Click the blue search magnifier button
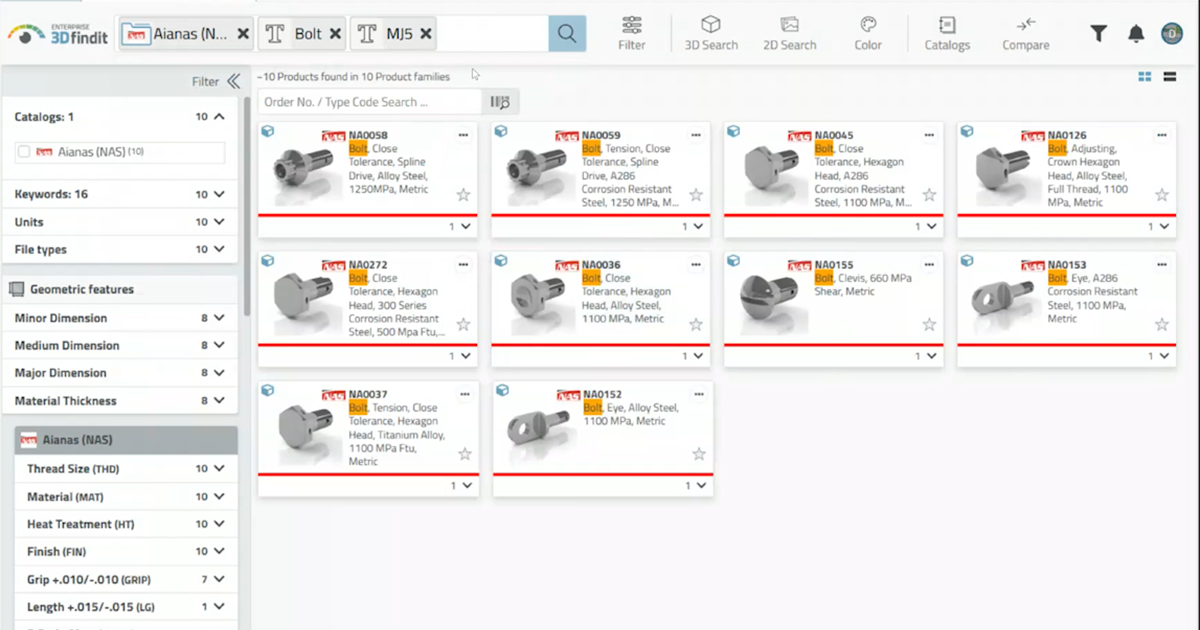Image resolution: width=1200 pixels, height=630 pixels. (x=567, y=34)
